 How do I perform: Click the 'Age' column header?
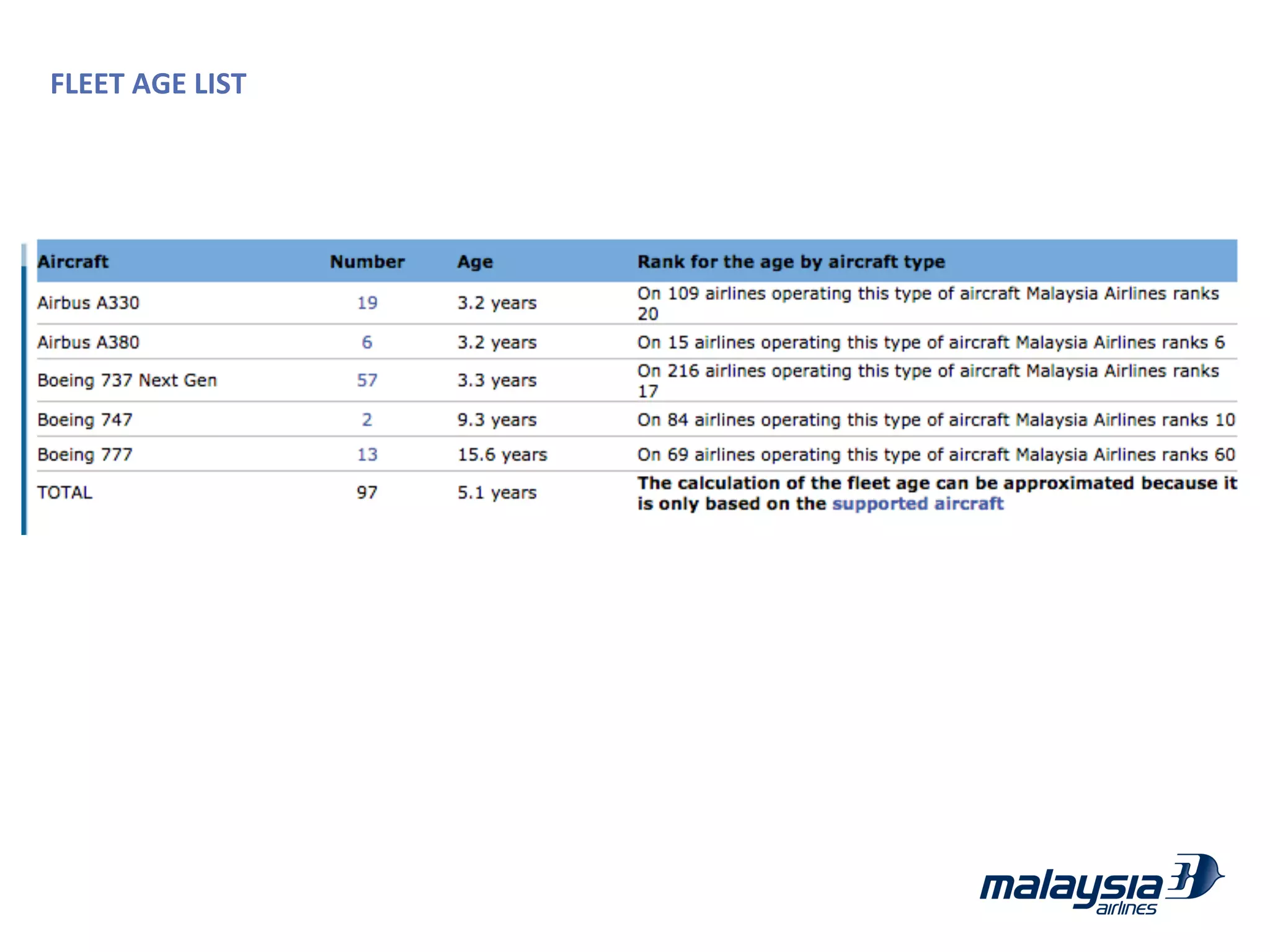pyautogui.click(x=475, y=262)
